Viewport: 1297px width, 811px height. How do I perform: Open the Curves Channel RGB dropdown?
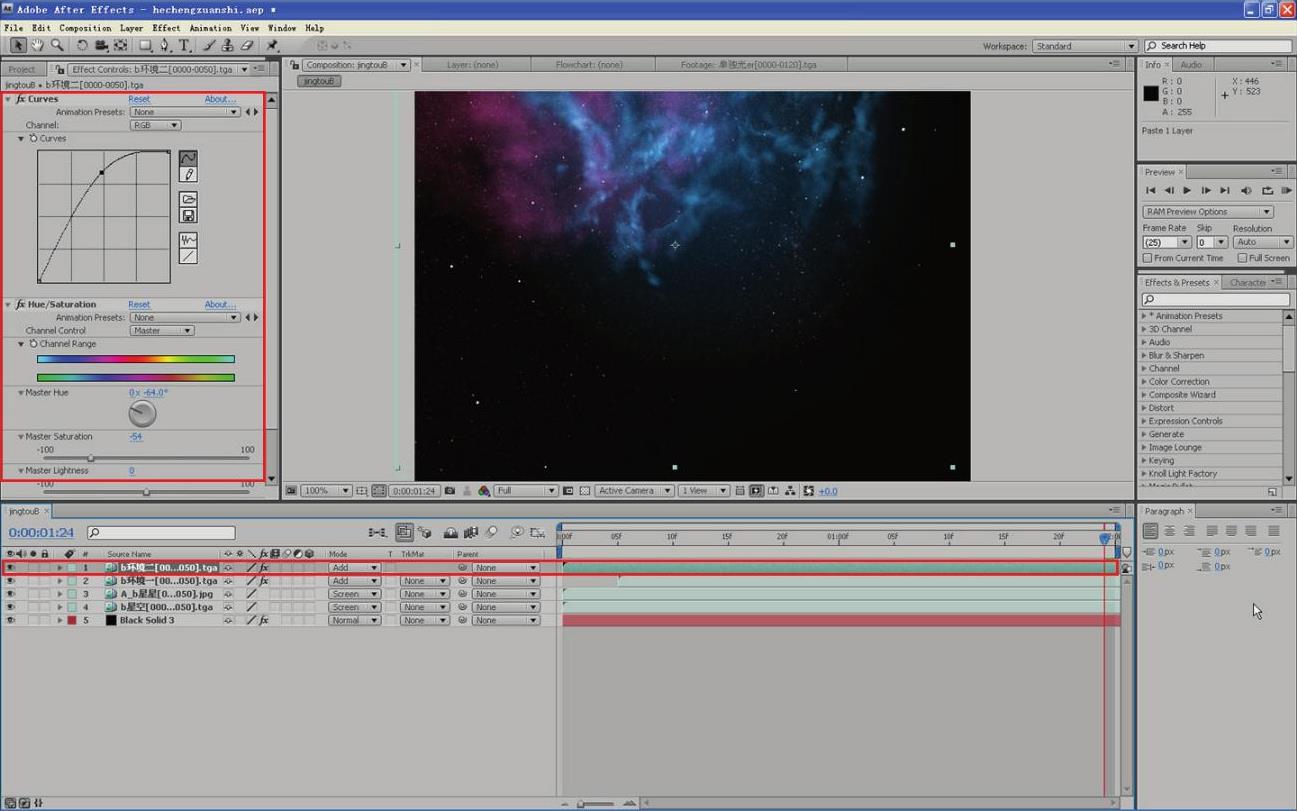155,125
